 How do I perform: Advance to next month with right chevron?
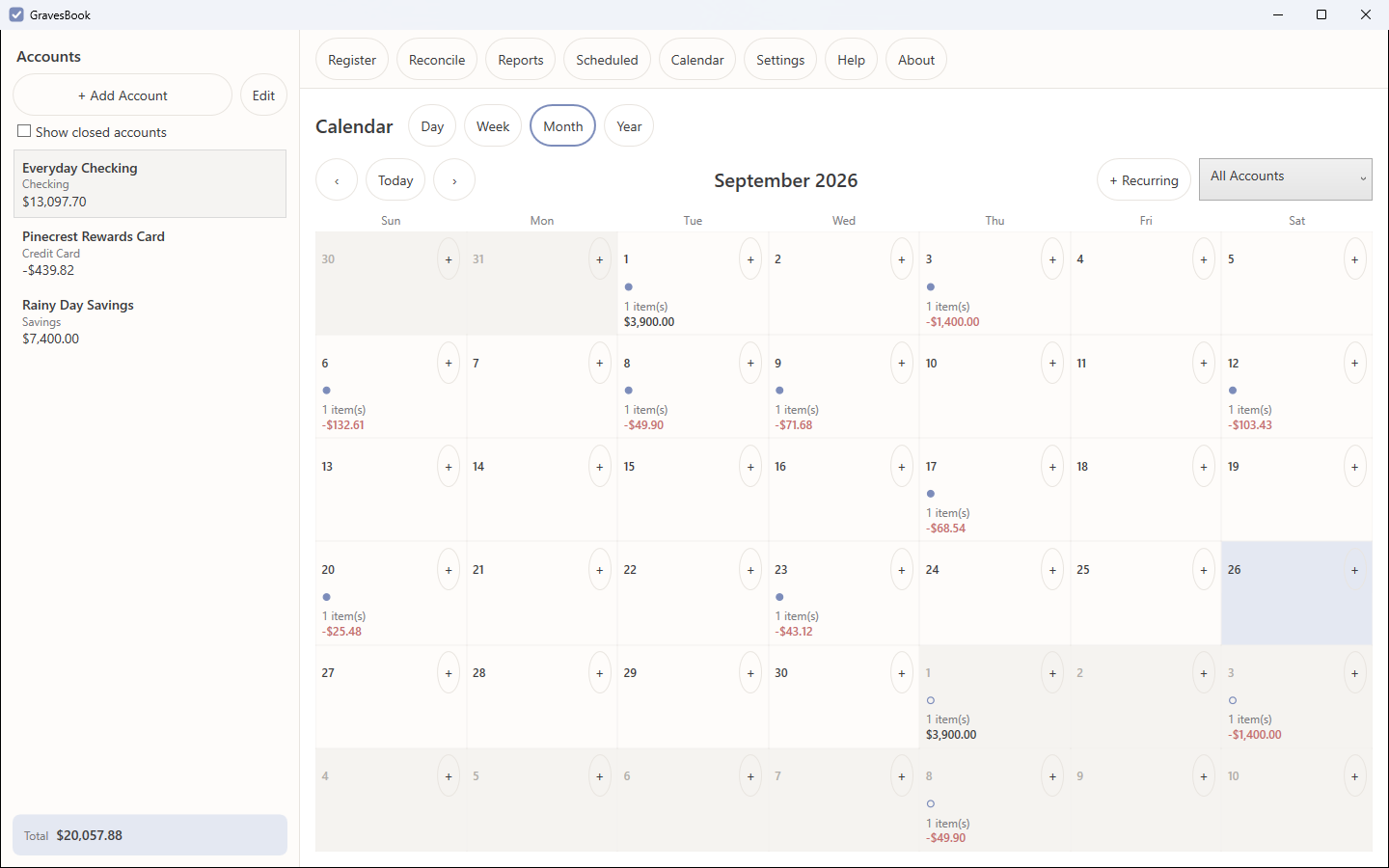(454, 180)
